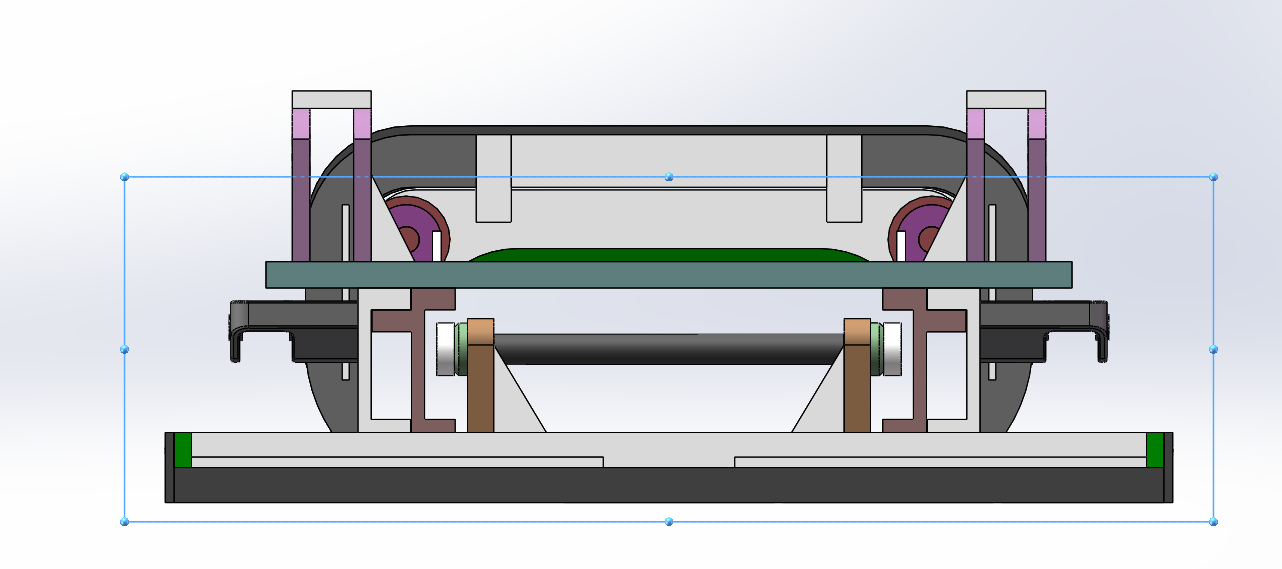Select the left brown bracket on the shaft
The height and width of the screenshot is (569, 1282).
[481, 375]
